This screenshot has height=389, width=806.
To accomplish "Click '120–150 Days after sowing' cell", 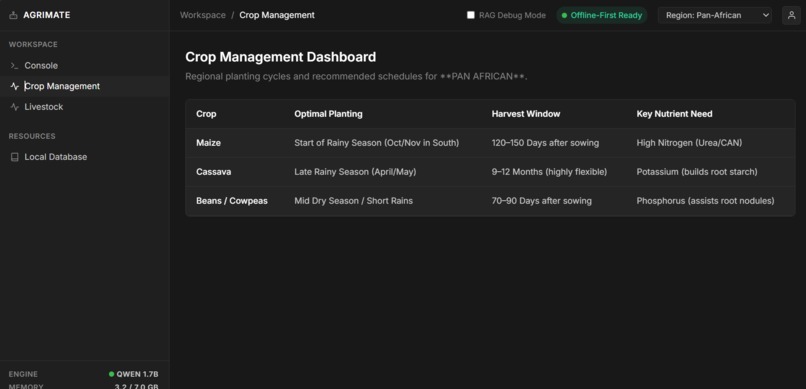I will point(545,143).
